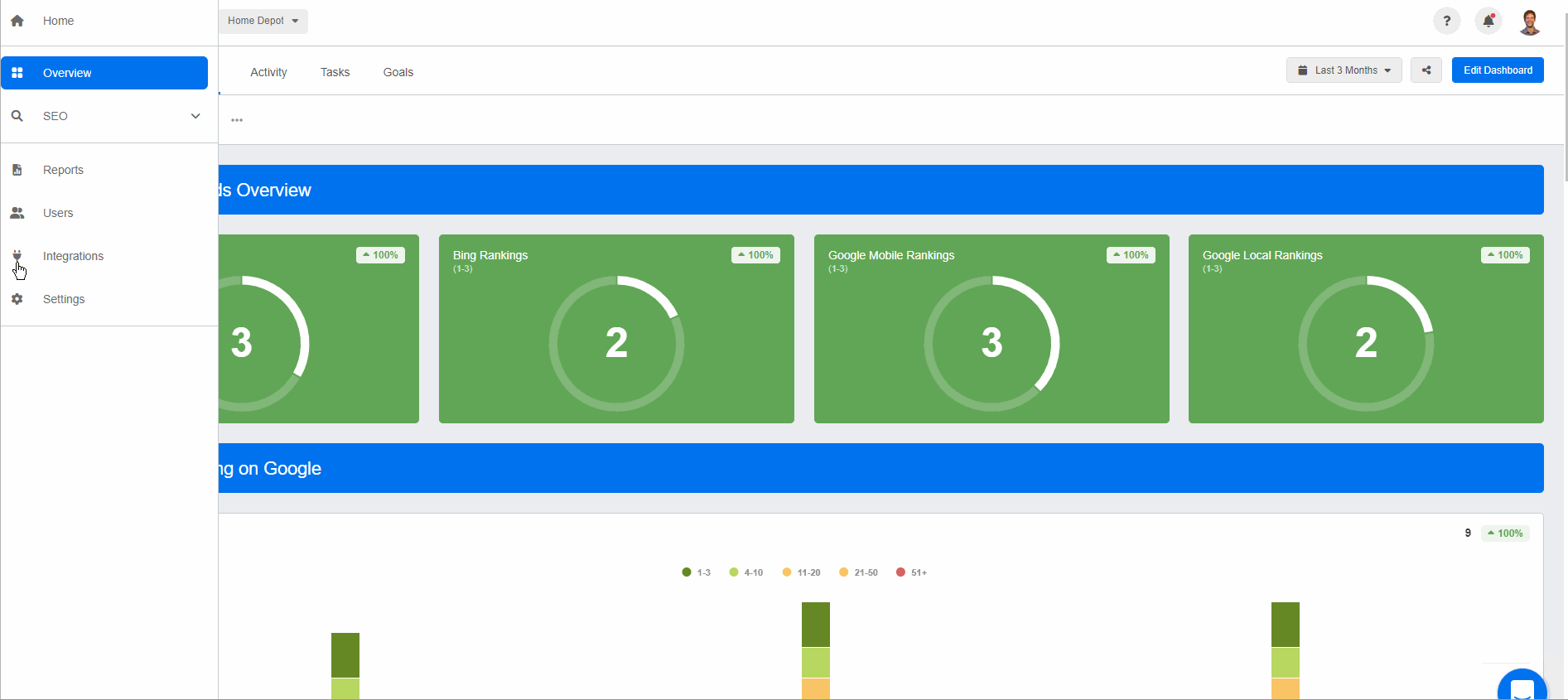Click the share dashboard icon

click(x=1426, y=70)
